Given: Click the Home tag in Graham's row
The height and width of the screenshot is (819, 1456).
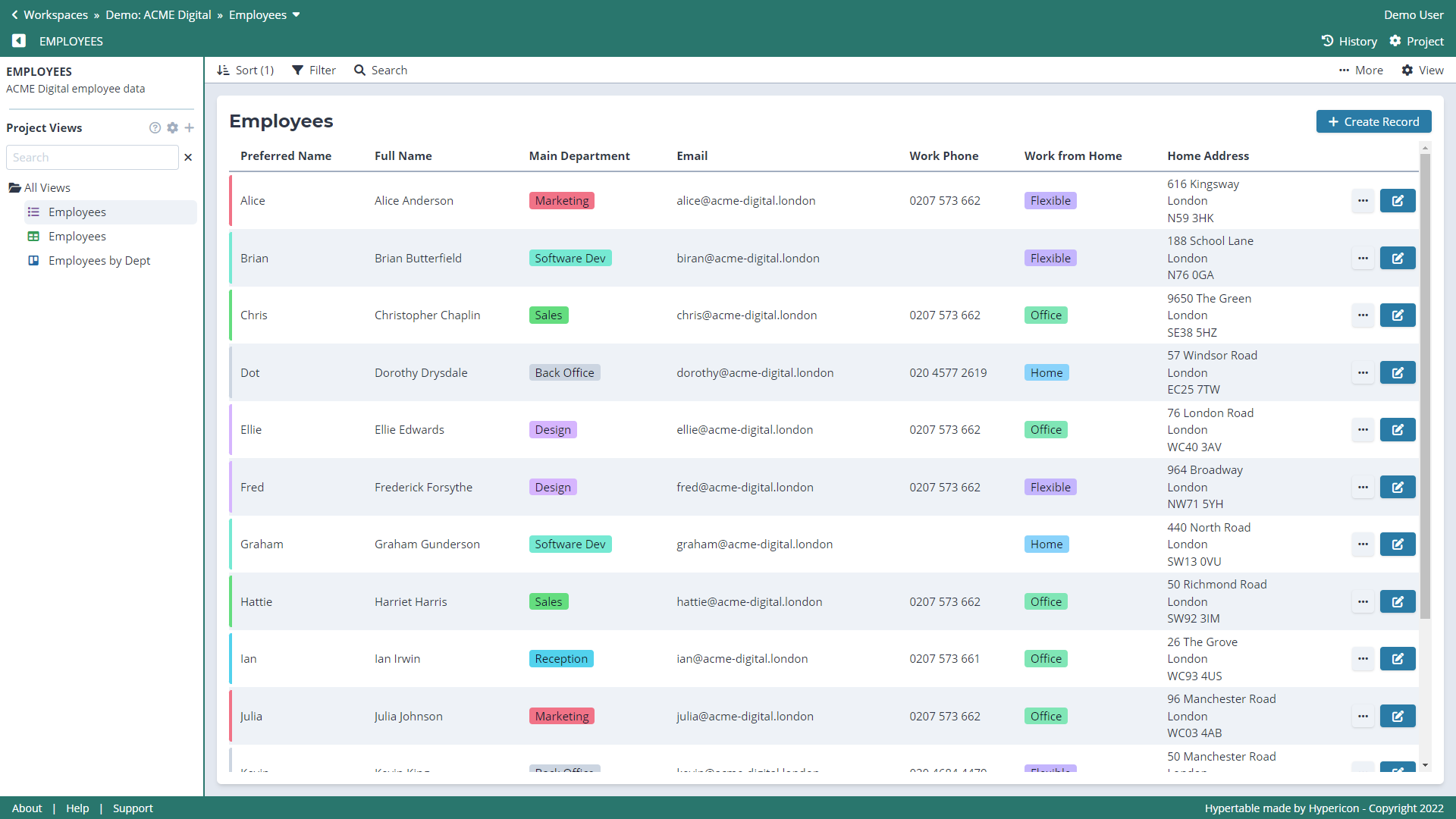Looking at the screenshot, I should (1046, 544).
